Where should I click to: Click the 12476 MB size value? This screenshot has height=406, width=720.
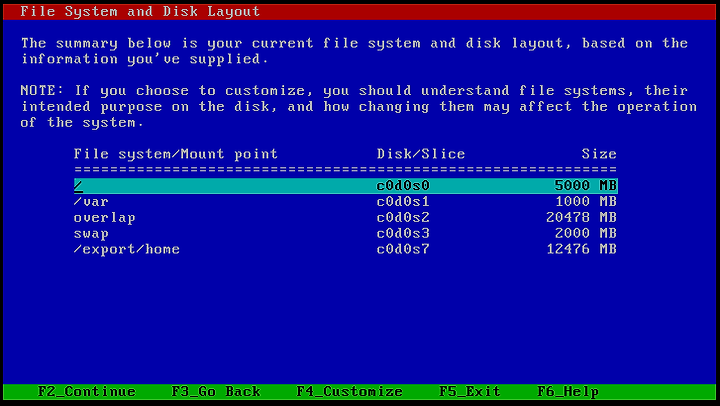coord(581,249)
